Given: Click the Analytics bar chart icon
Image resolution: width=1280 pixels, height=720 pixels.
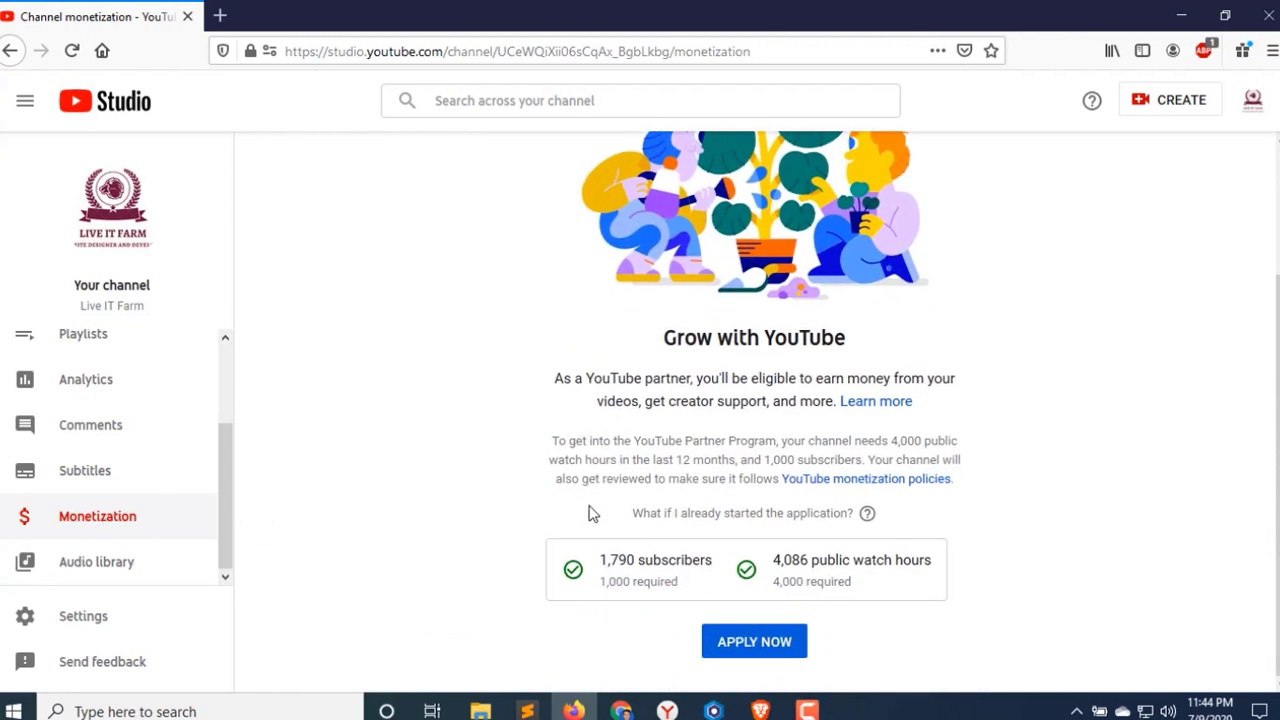Looking at the screenshot, I should (x=25, y=379).
